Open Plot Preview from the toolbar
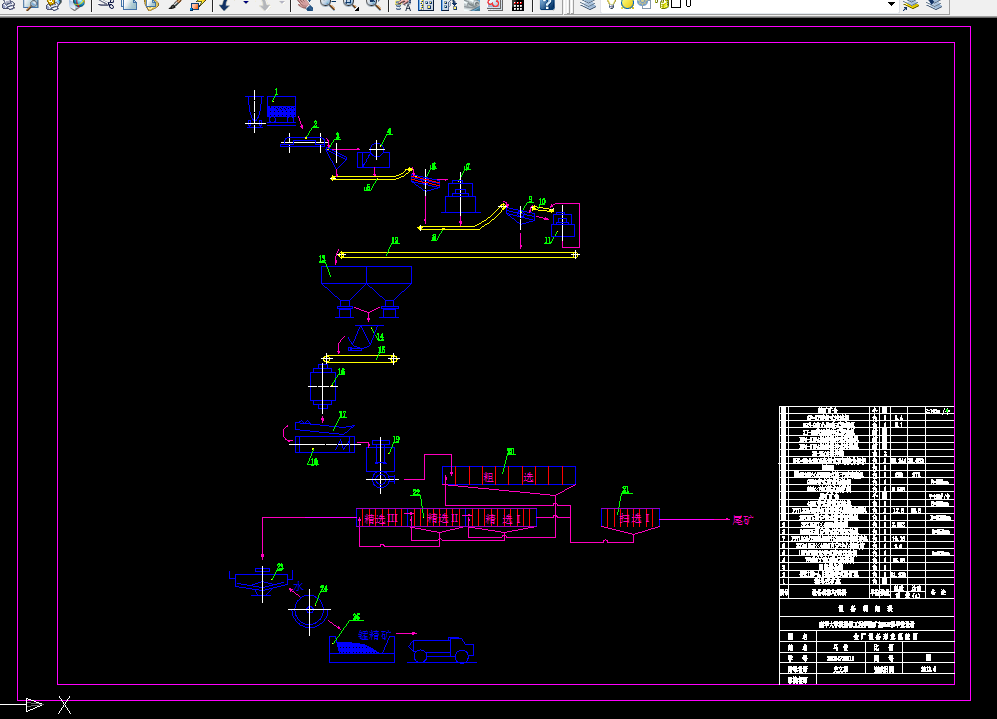 click(x=31, y=4)
